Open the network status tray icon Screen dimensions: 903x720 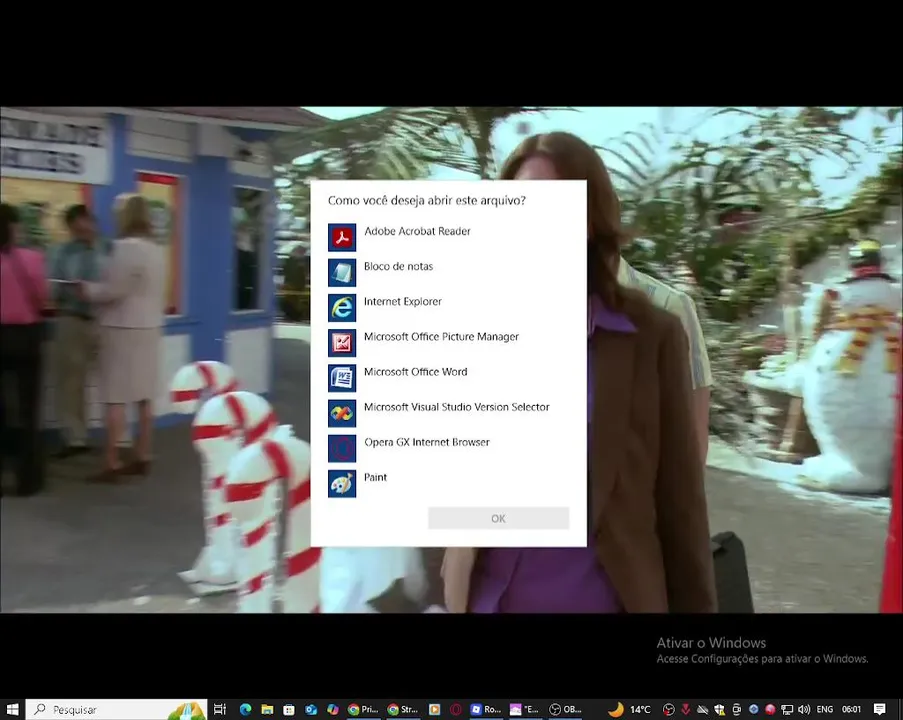click(x=787, y=709)
